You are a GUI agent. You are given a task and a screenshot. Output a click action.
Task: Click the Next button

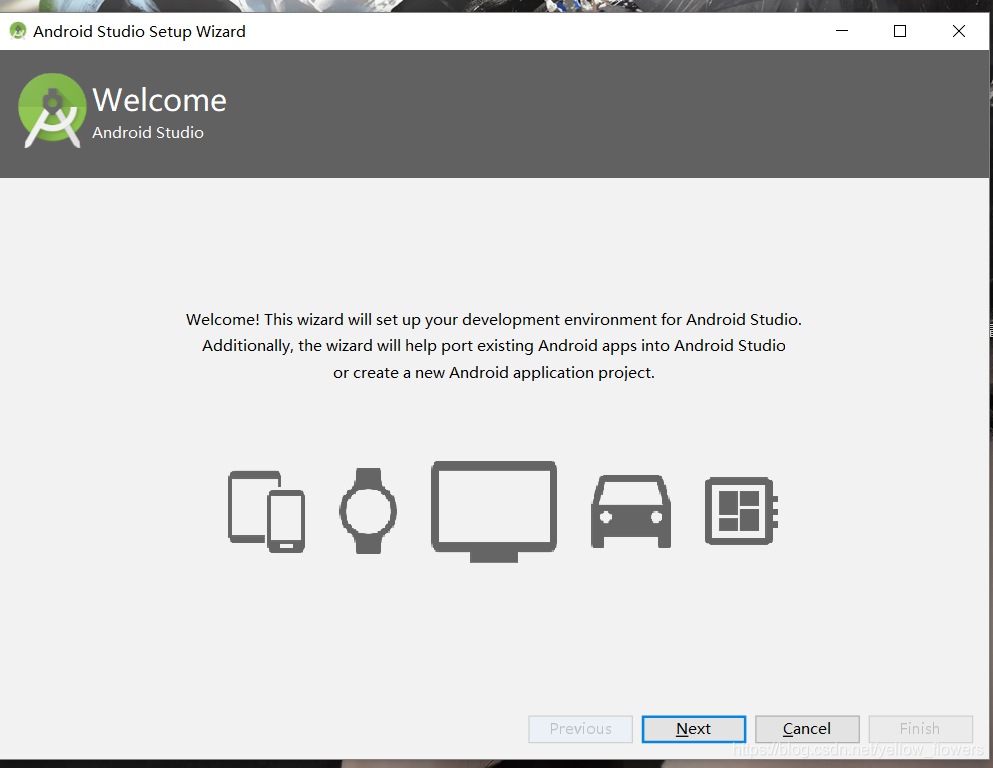click(693, 729)
